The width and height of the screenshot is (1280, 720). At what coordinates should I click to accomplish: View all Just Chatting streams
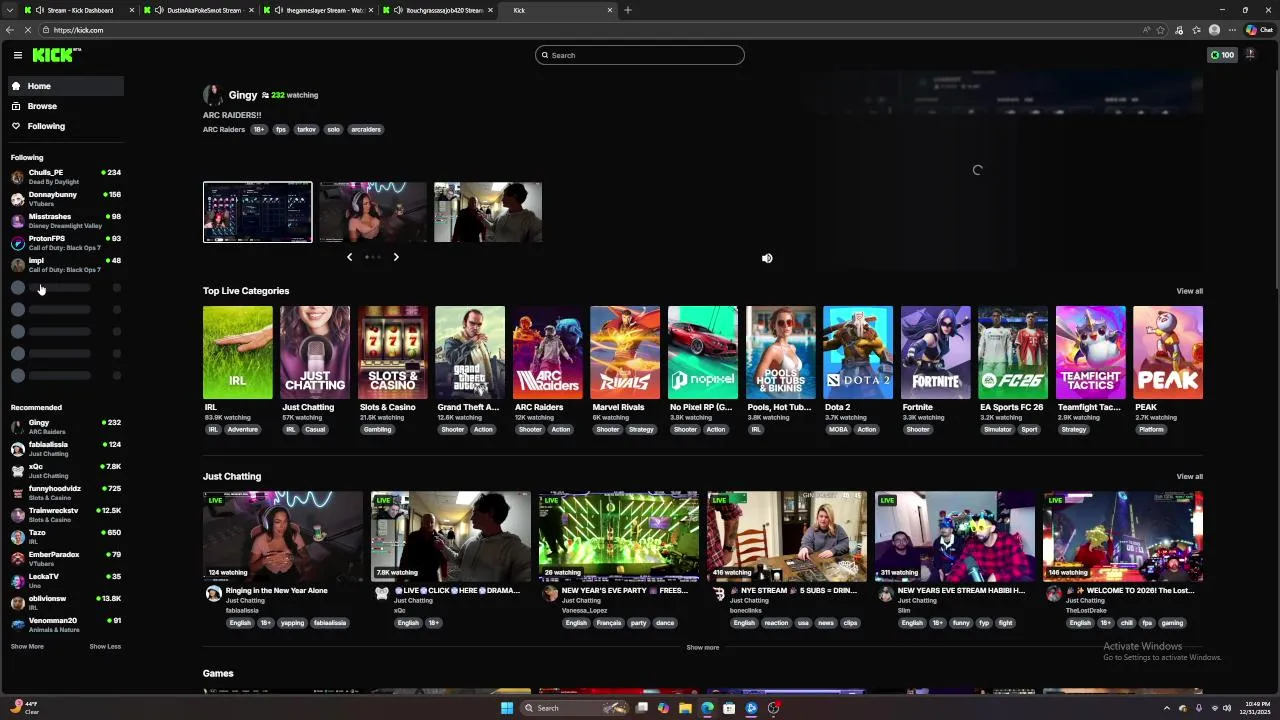pos(1189,476)
